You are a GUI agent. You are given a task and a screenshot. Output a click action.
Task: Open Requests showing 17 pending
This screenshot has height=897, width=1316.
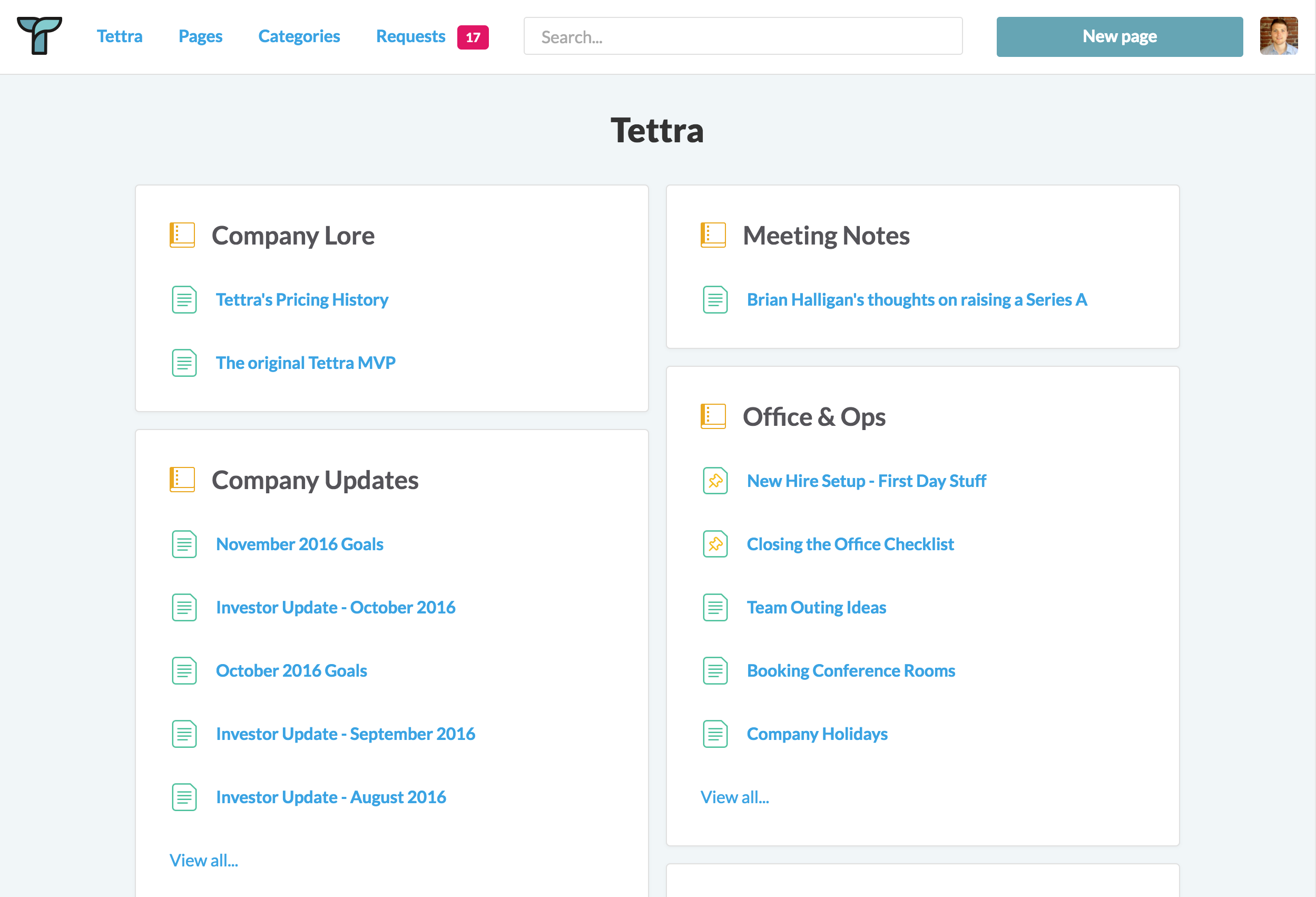tap(410, 36)
